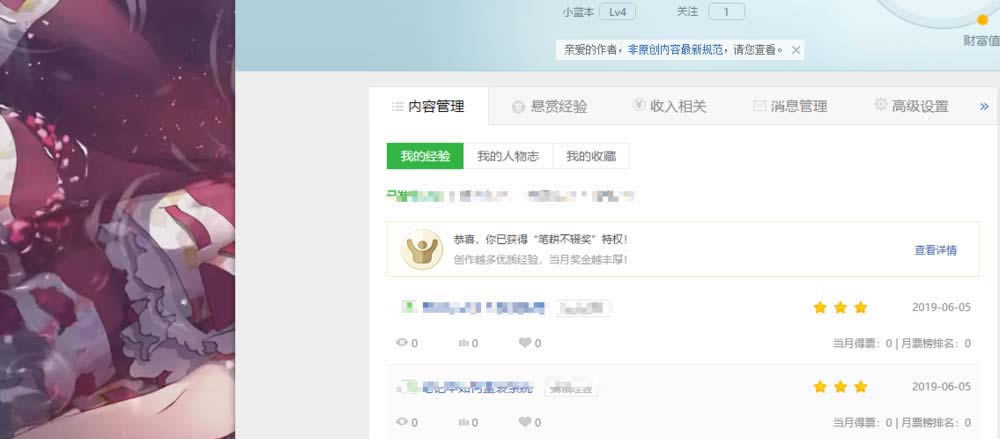Screen dimensions: 1000x439
Task: Dismiss the 亲爱的作者 notice banner
Action: (796, 49)
